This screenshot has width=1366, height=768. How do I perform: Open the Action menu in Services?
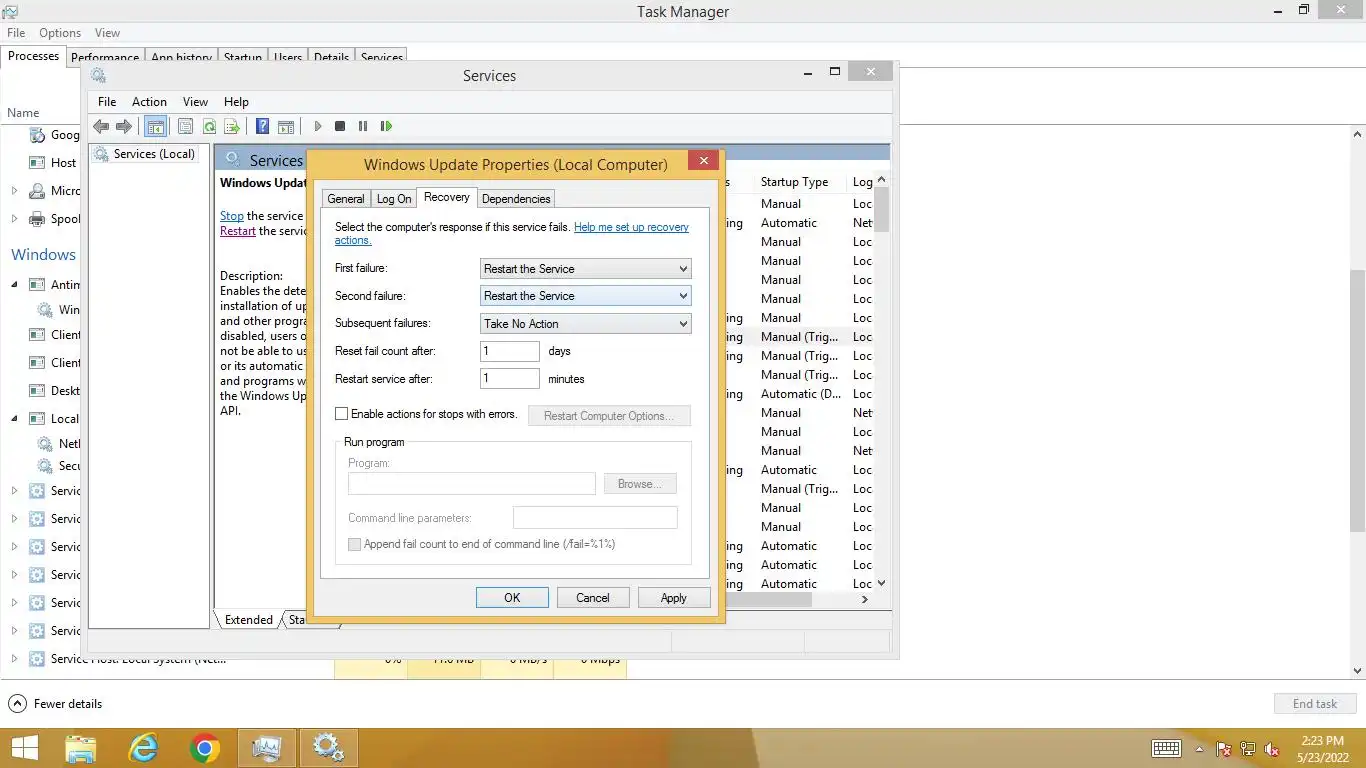coord(149,101)
